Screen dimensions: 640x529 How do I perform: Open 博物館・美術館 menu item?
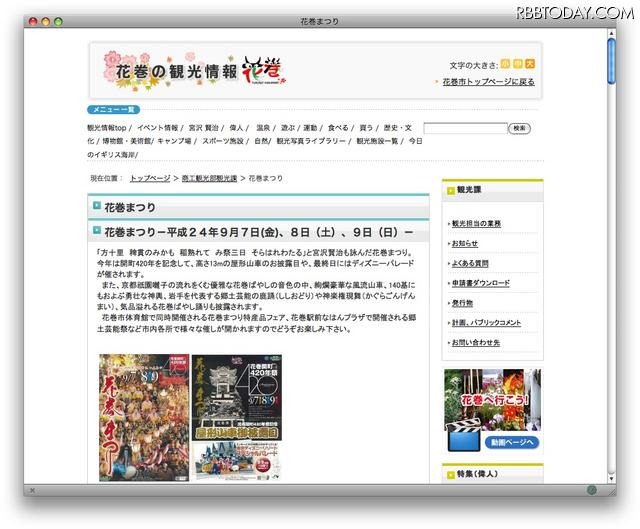click(x=127, y=141)
